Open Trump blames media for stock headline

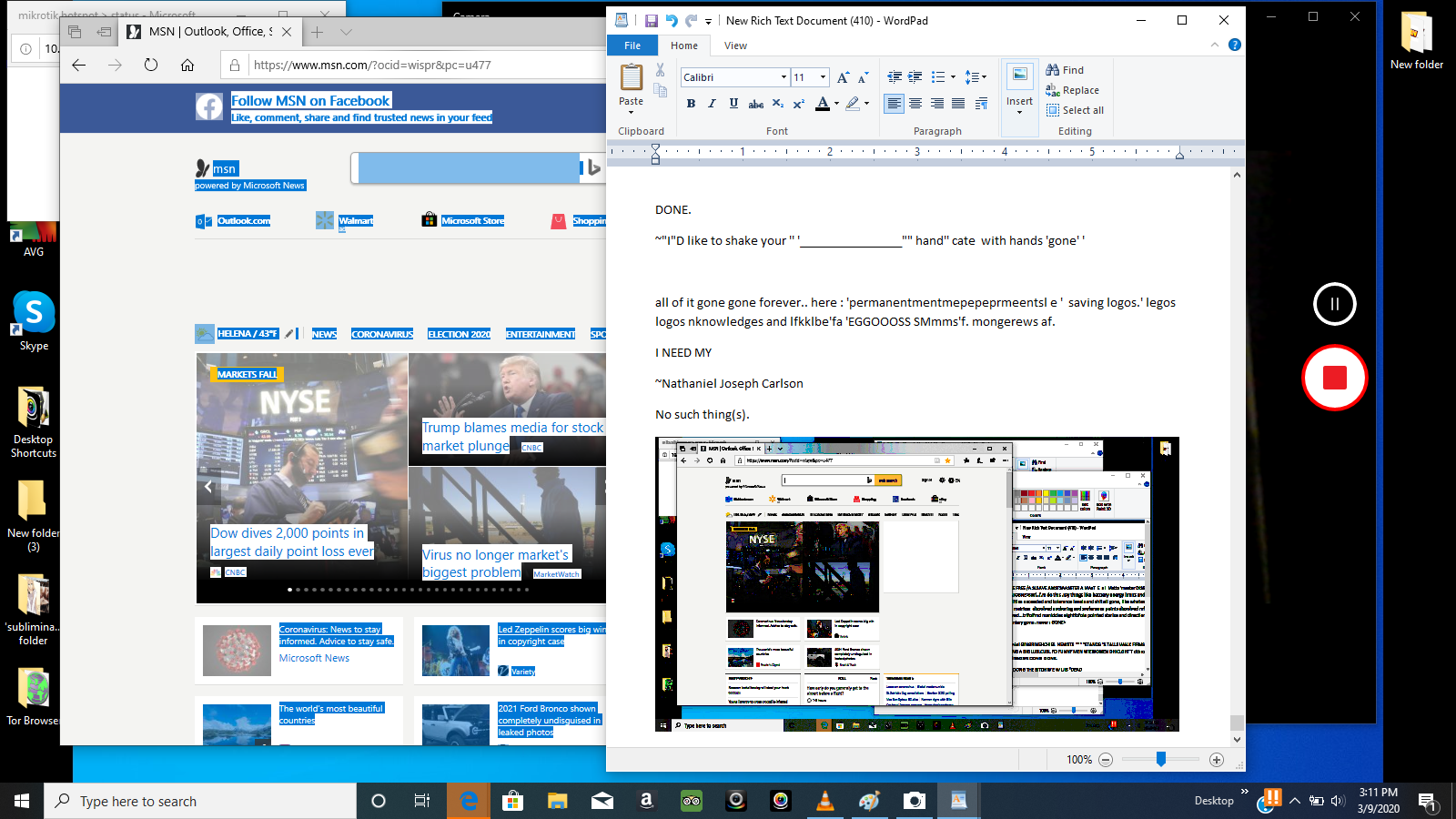click(512, 436)
